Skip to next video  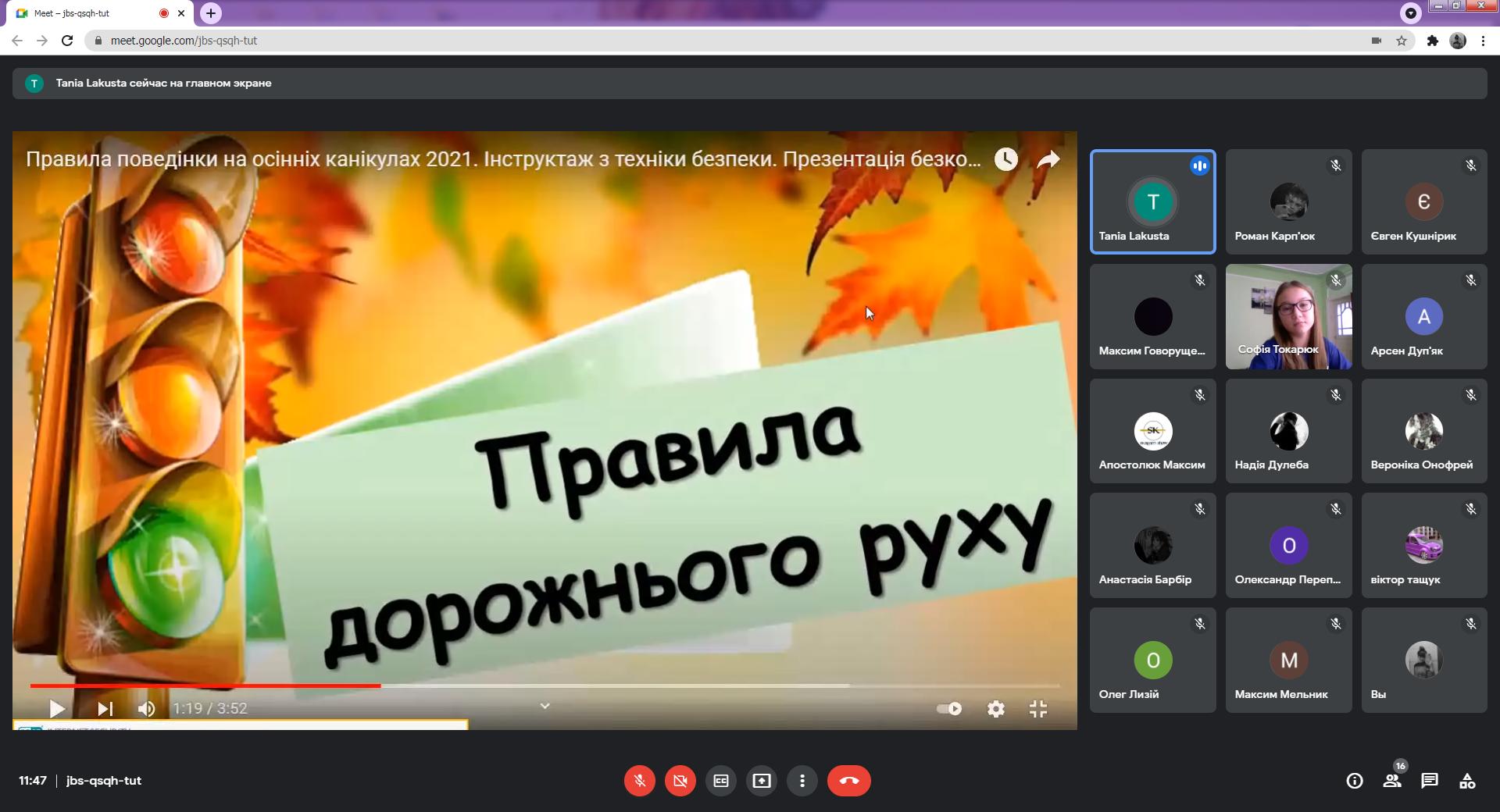(105, 708)
